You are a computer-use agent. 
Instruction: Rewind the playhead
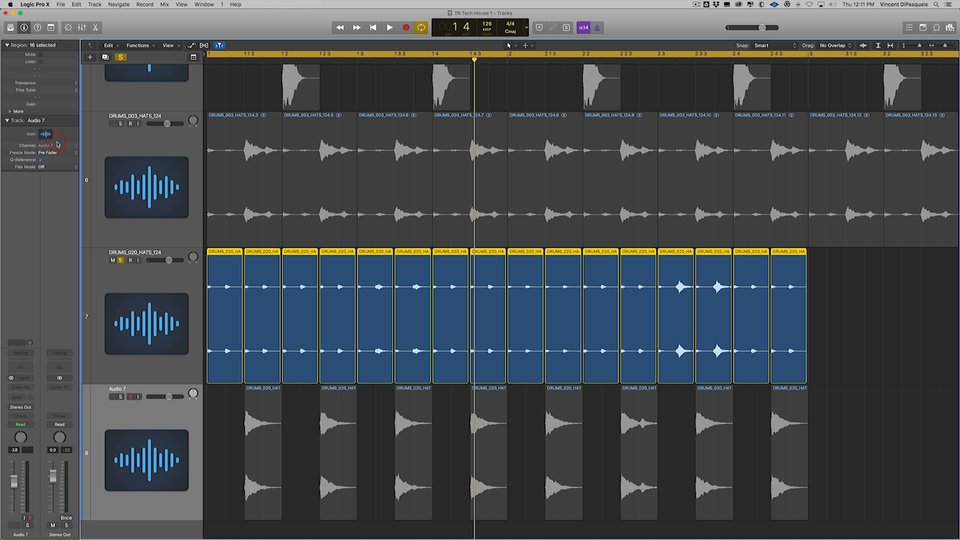(x=340, y=28)
